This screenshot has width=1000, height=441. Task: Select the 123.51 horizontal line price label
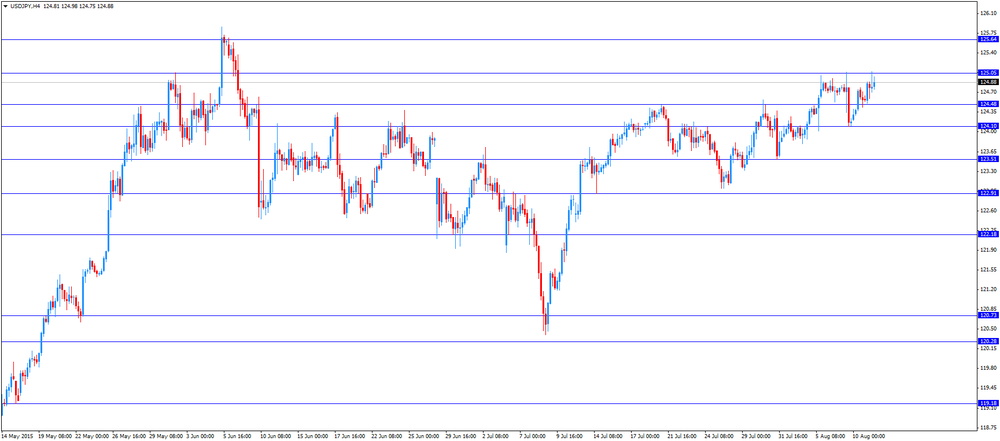pos(988,159)
